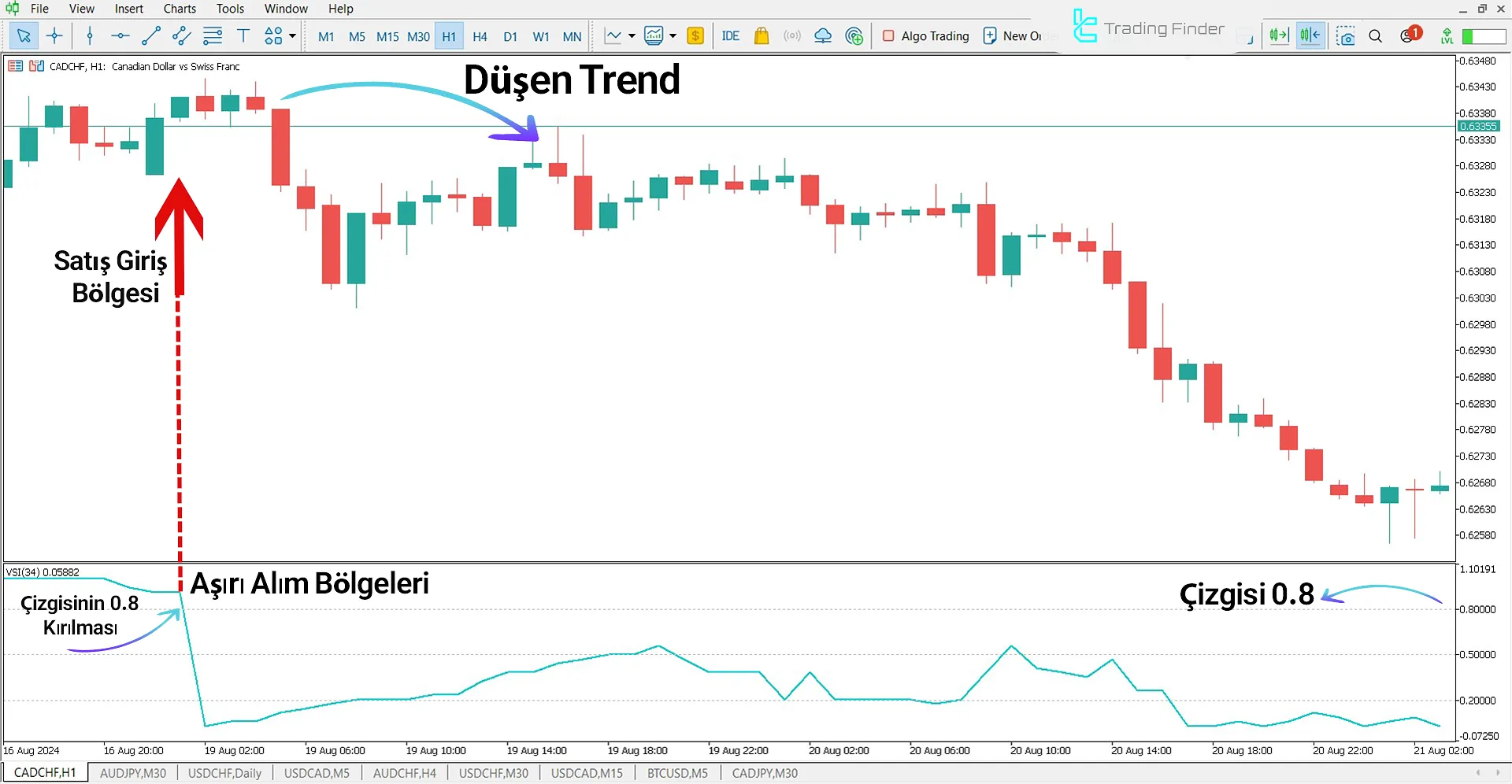Enable the Algo Trading toggle
The width and height of the screenshot is (1512, 784).
(925, 35)
